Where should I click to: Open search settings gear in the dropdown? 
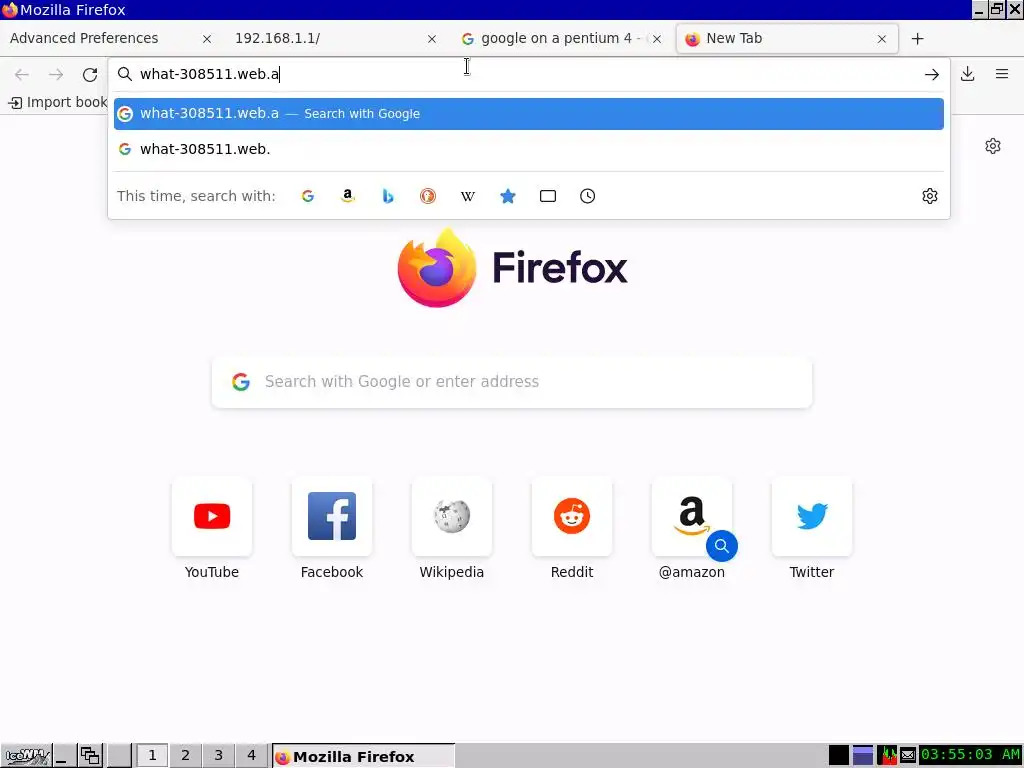pos(929,196)
